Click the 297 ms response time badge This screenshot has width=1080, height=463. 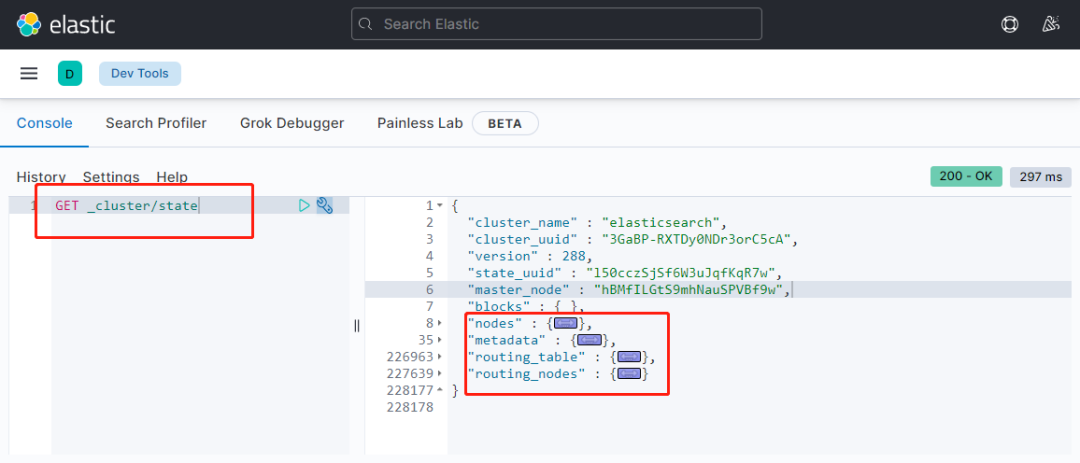1041,177
